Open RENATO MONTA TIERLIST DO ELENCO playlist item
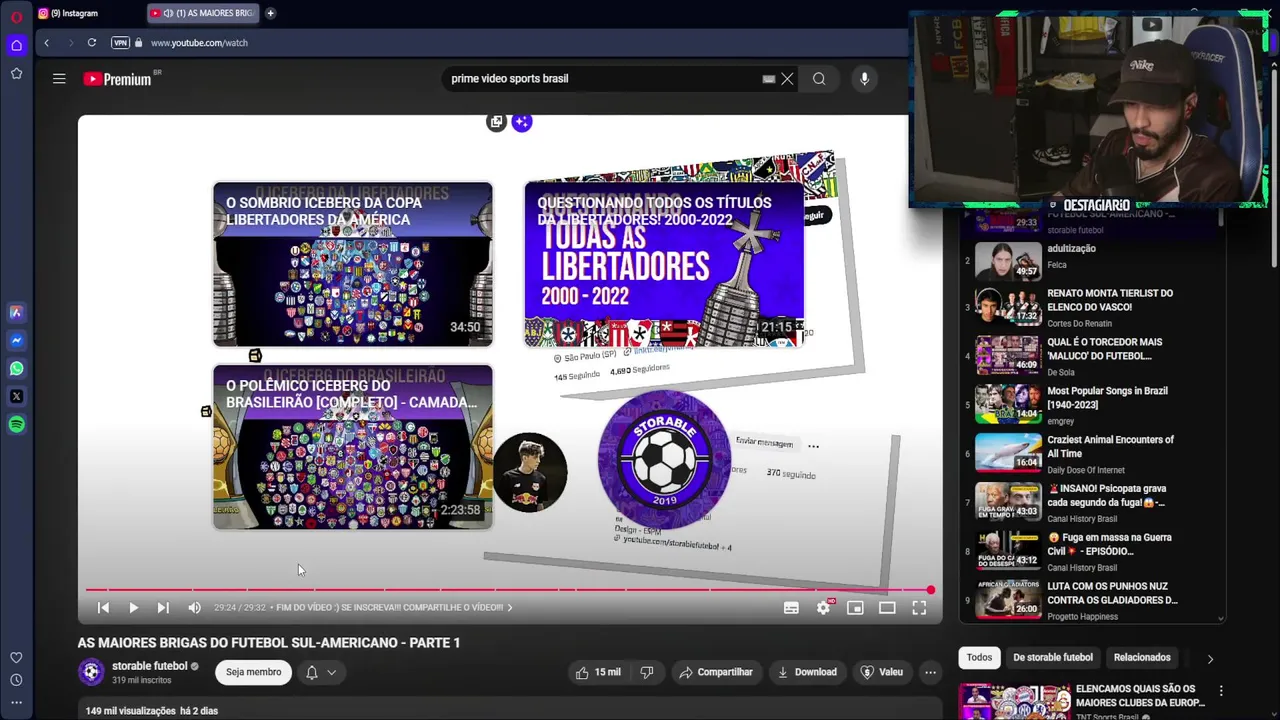Image resolution: width=1280 pixels, height=720 pixels. [1090, 307]
